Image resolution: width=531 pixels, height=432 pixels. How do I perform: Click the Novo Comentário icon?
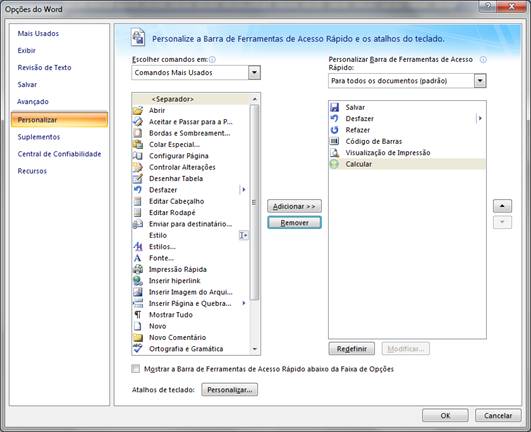point(137,337)
